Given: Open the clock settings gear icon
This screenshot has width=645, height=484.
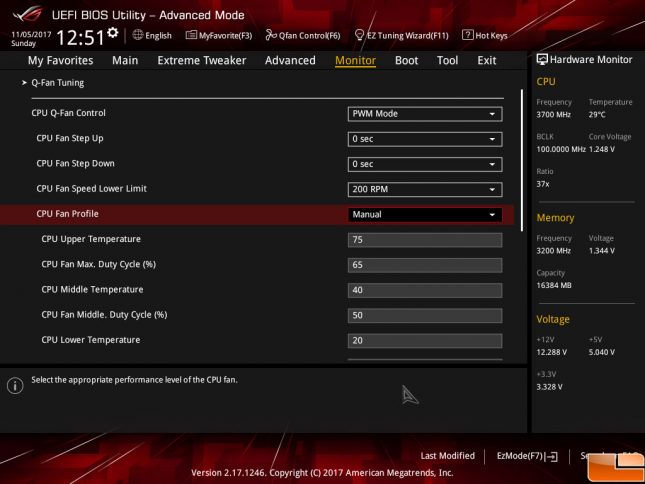Looking at the screenshot, I should 113,32.
